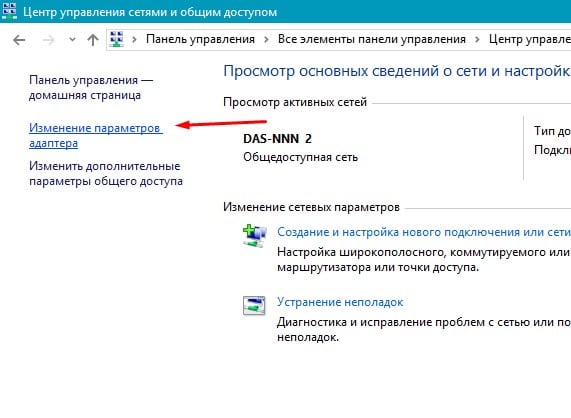Click the new connection setup icon
The image size is (571, 418).
click(254, 236)
